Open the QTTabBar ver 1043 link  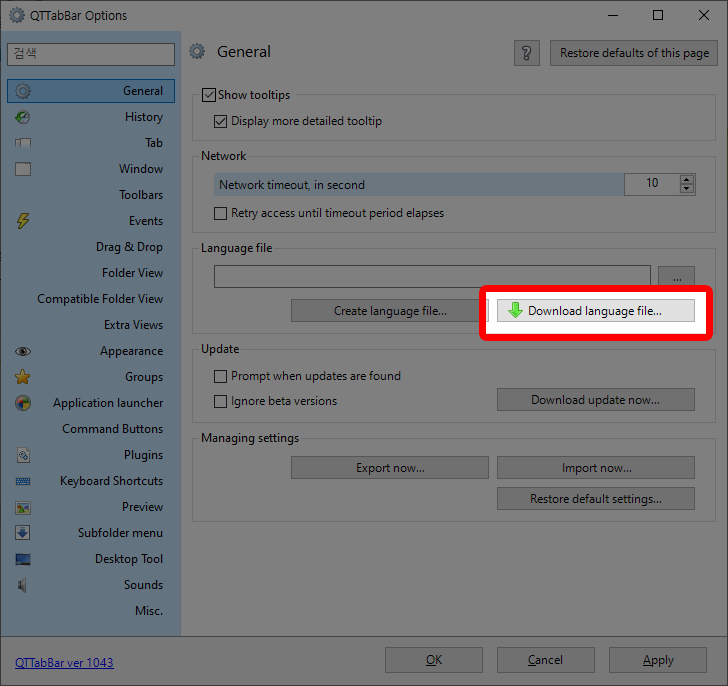tap(64, 662)
